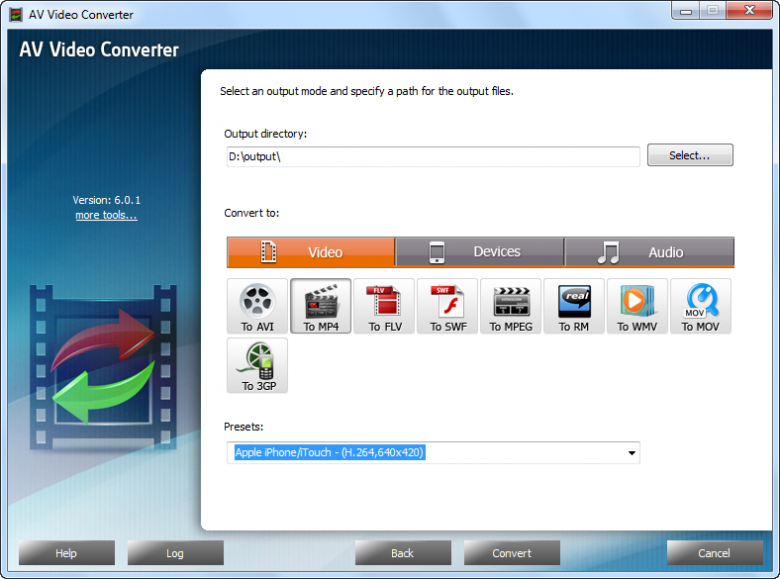
Task: Open the Audio tab
Action: (649, 252)
